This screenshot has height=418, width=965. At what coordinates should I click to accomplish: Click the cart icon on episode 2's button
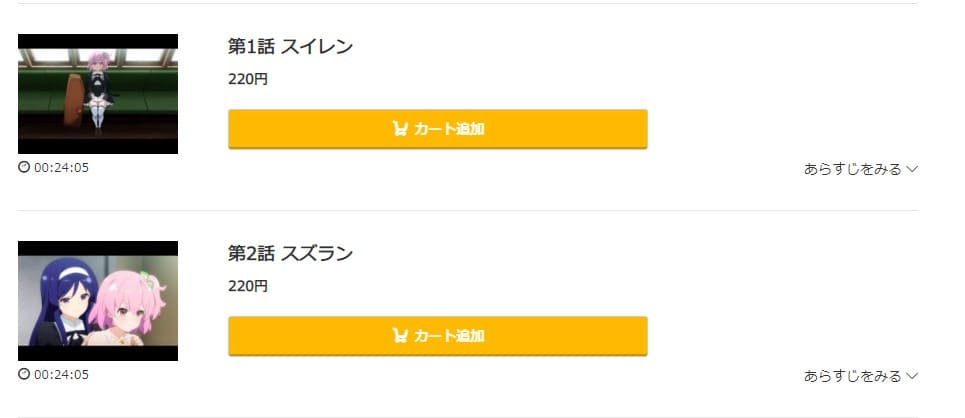coord(399,336)
